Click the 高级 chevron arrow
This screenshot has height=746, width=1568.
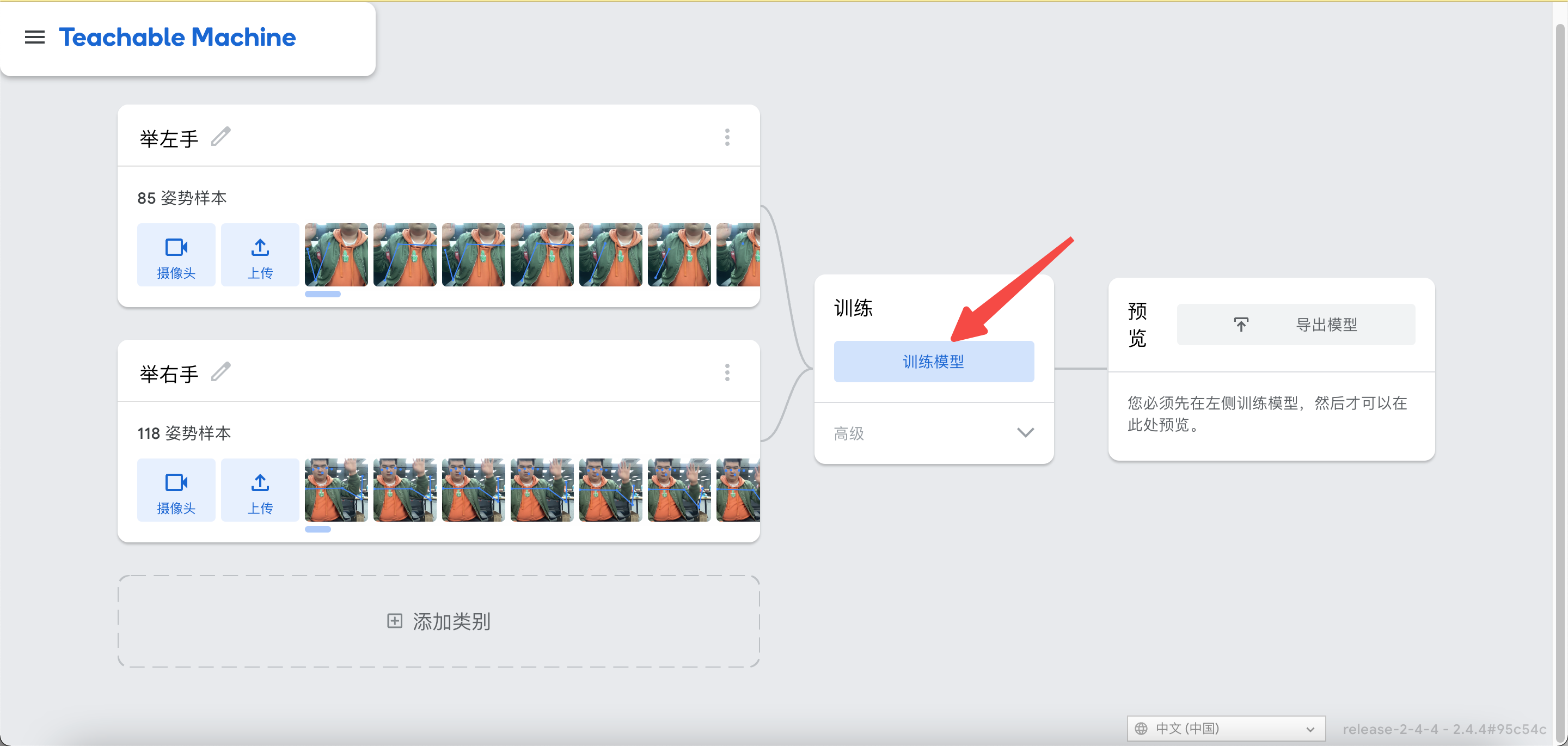point(1025,433)
